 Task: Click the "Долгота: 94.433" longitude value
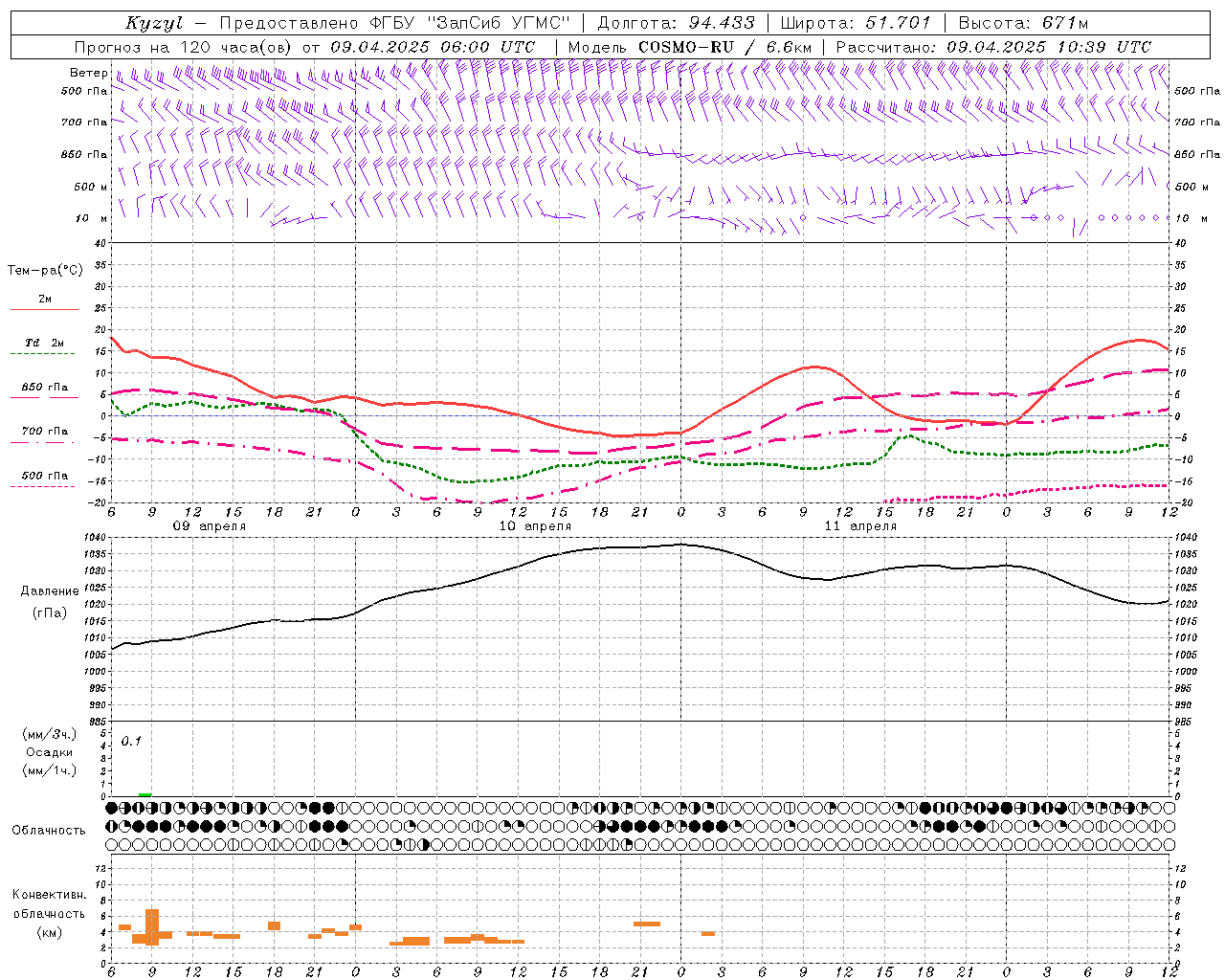pos(676,23)
